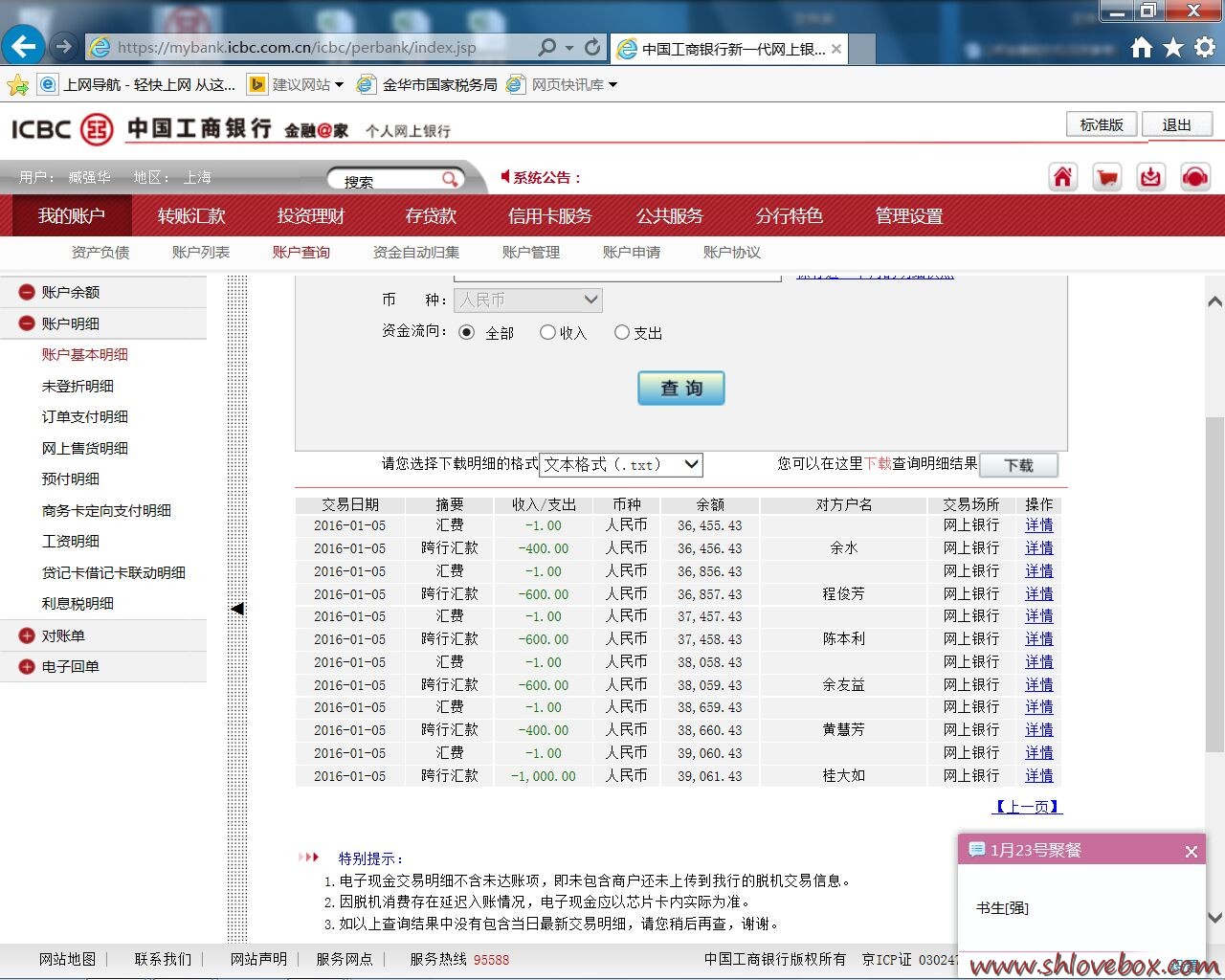The width and height of the screenshot is (1225, 980).
Task: Open 详情 link for 黄慧芳 transaction
Action: [x=1039, y=730]
